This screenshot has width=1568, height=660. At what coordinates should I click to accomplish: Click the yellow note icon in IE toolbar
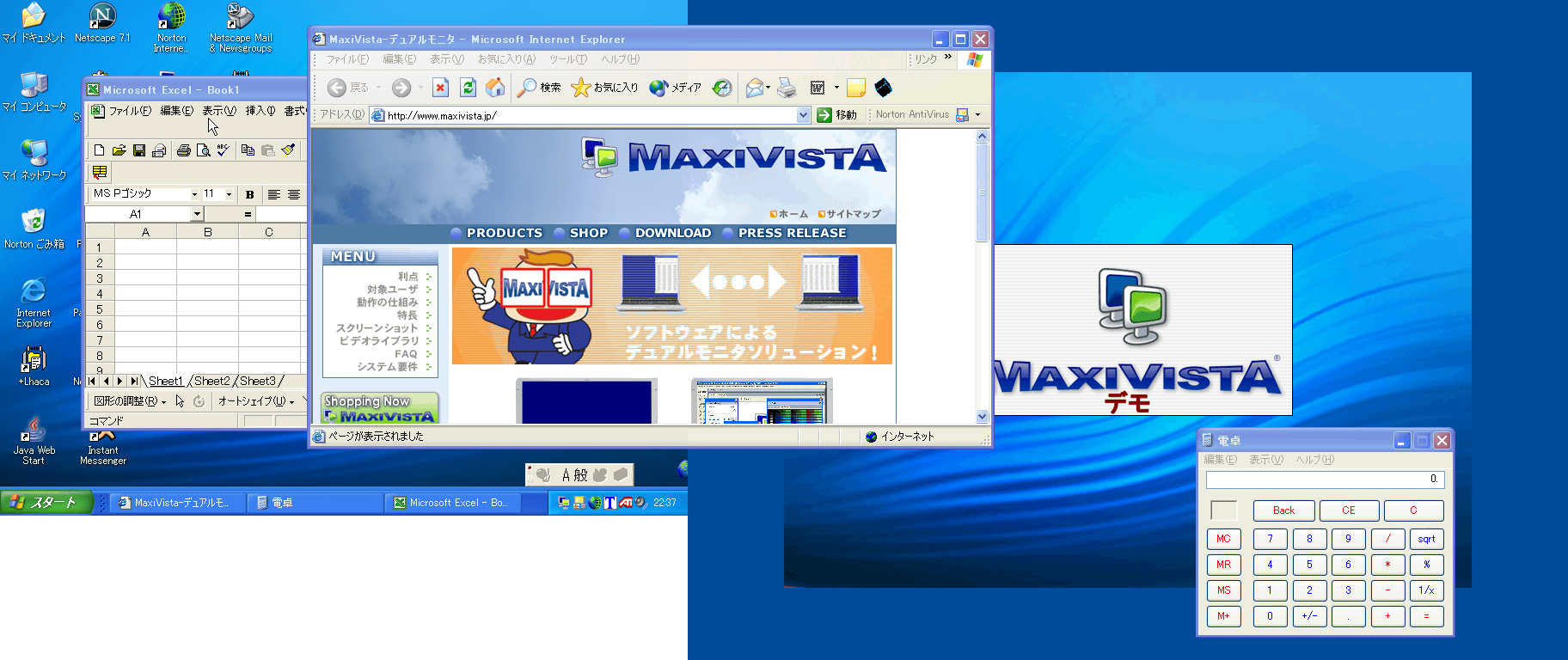click(855, 88)
